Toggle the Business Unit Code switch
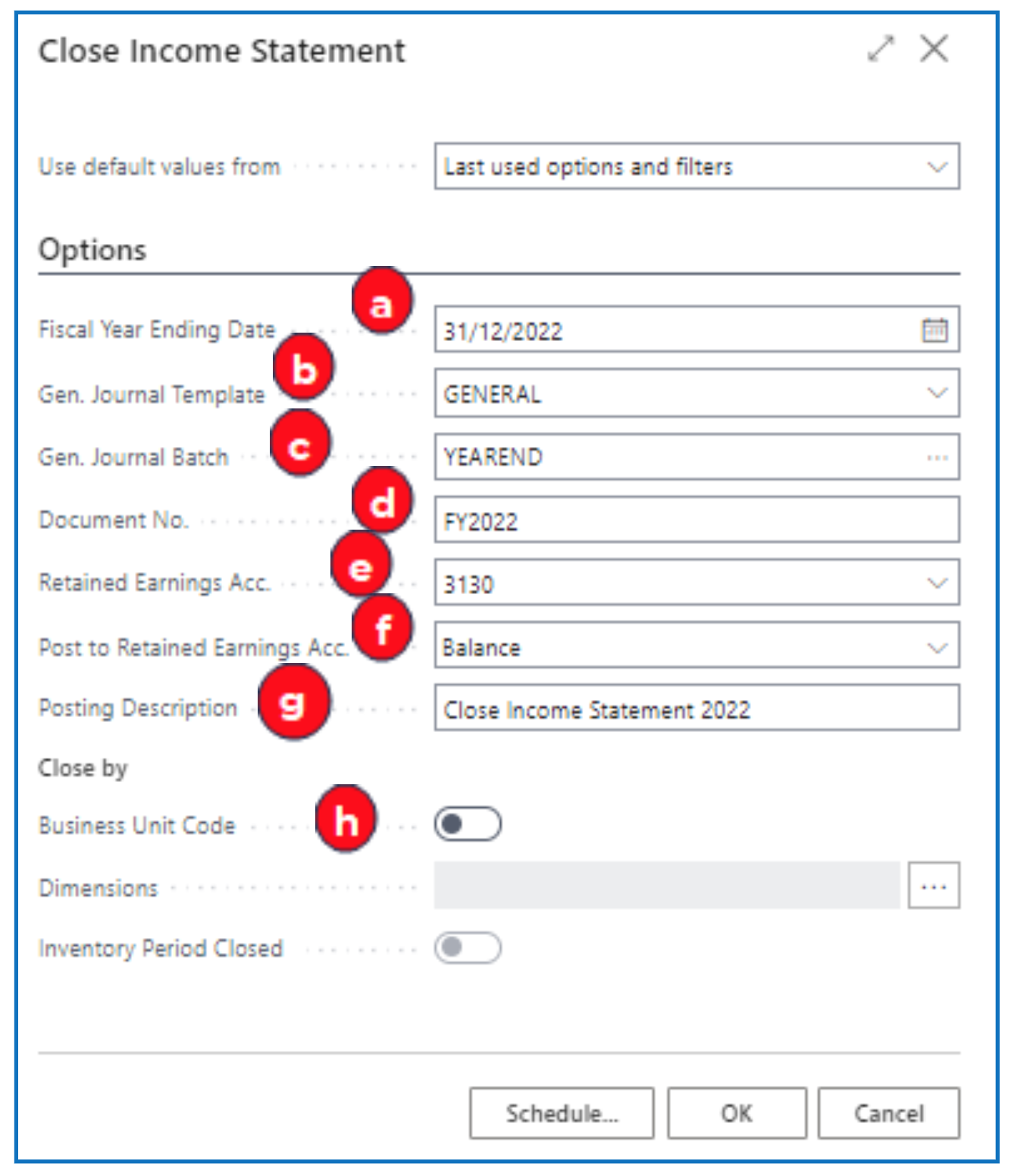 click(468, 824)
